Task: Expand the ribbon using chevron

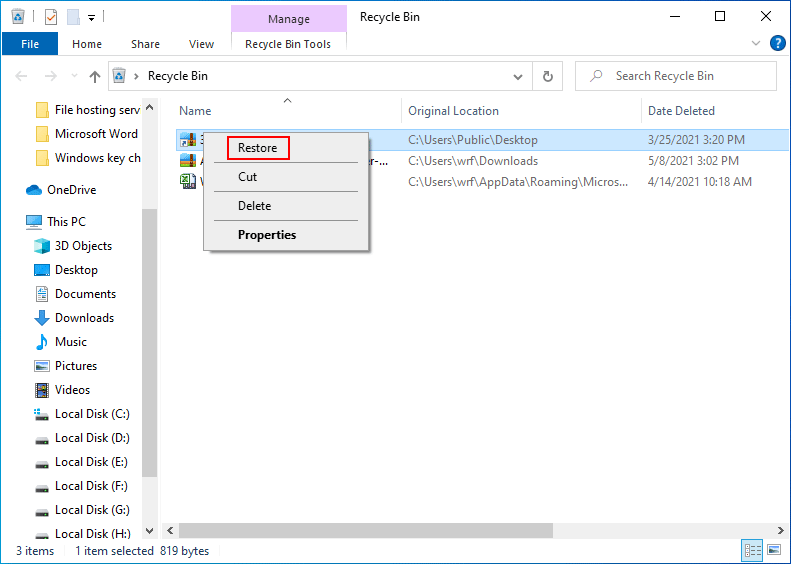Action: (756, 44)
